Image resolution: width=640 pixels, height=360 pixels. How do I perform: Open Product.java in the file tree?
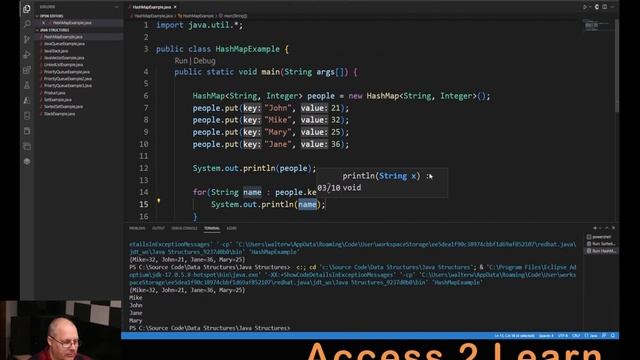click(55, 93)
